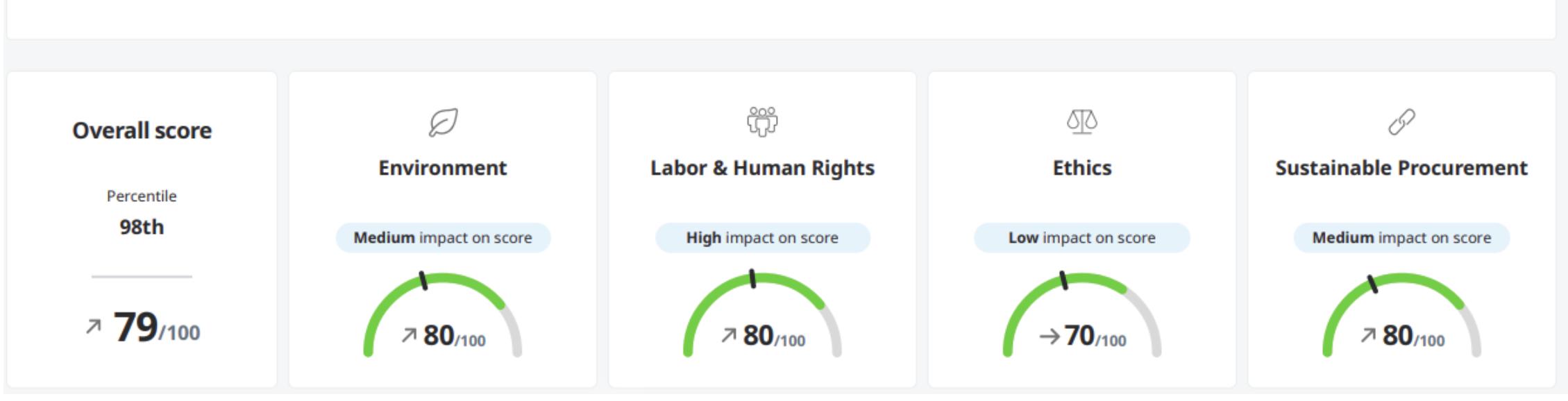Select the Ethics card title

(1081, 168)
